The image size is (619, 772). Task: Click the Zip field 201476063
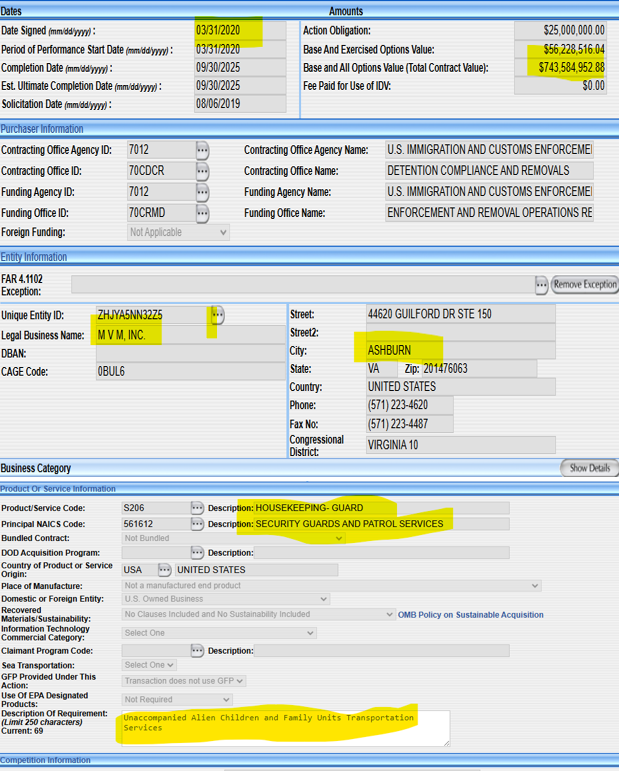[x=479, y=369]
